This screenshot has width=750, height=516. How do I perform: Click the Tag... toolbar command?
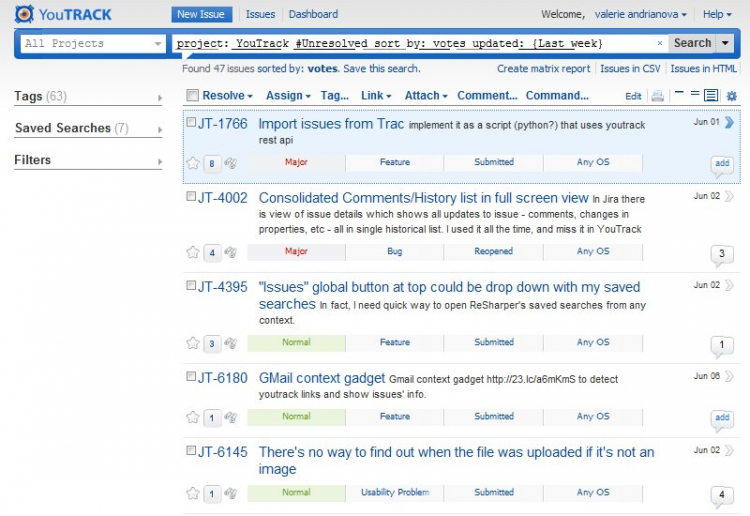coord(335,96)
